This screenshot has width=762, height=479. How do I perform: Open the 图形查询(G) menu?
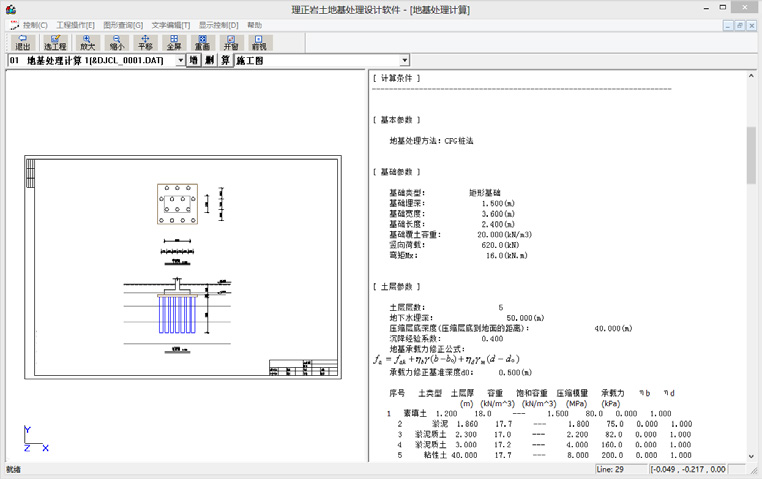pyautogui.click(x=123, y=25)
